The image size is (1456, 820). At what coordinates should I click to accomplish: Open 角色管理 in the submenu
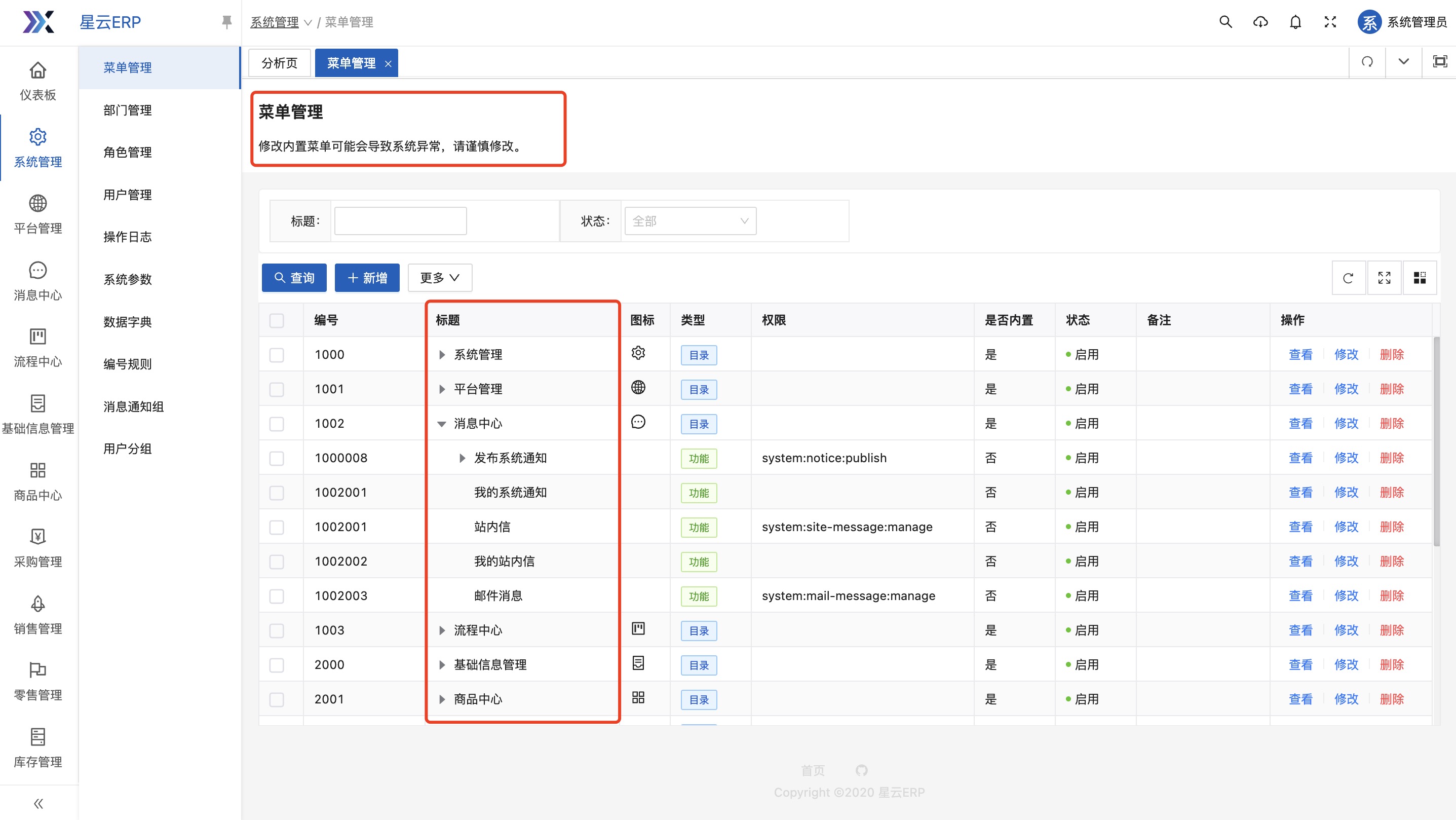(128, 152)
